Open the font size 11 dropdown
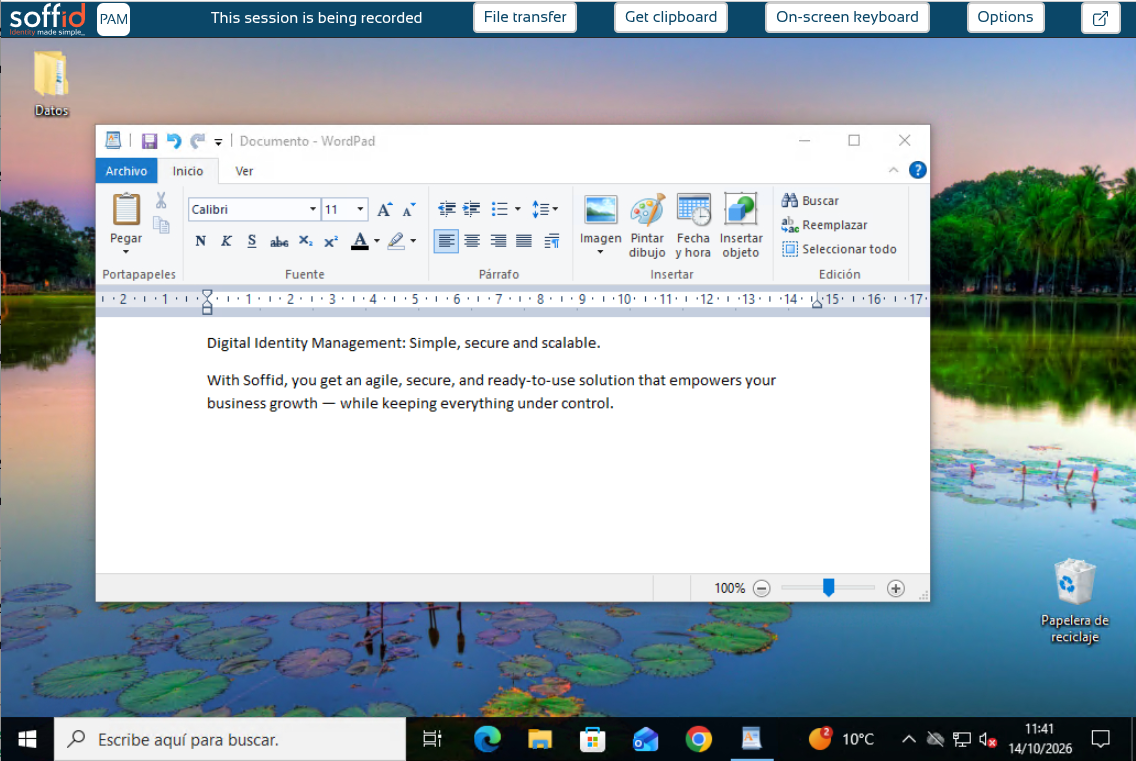Viewport: 1136px width, 761px height. (360, 209)
